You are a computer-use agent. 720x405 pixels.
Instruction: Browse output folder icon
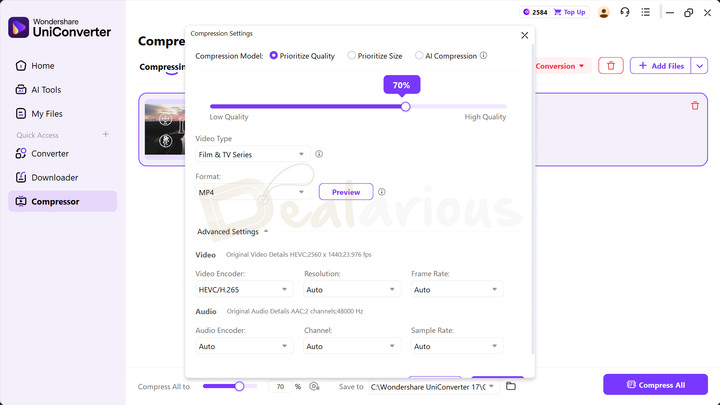click(x=511, y=386)
